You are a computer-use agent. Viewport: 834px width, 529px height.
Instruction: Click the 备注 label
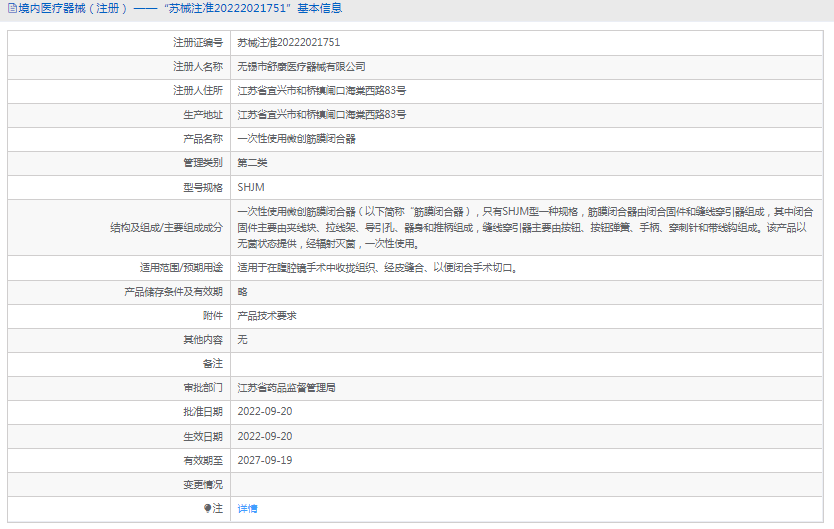click(x=213, y=364)
